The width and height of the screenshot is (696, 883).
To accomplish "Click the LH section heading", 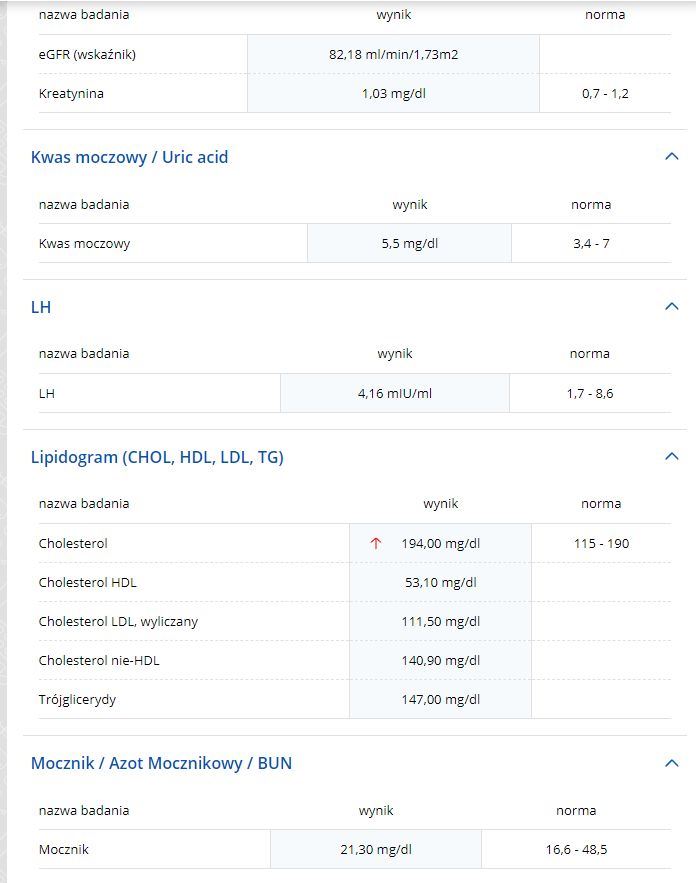I will 41,307.
